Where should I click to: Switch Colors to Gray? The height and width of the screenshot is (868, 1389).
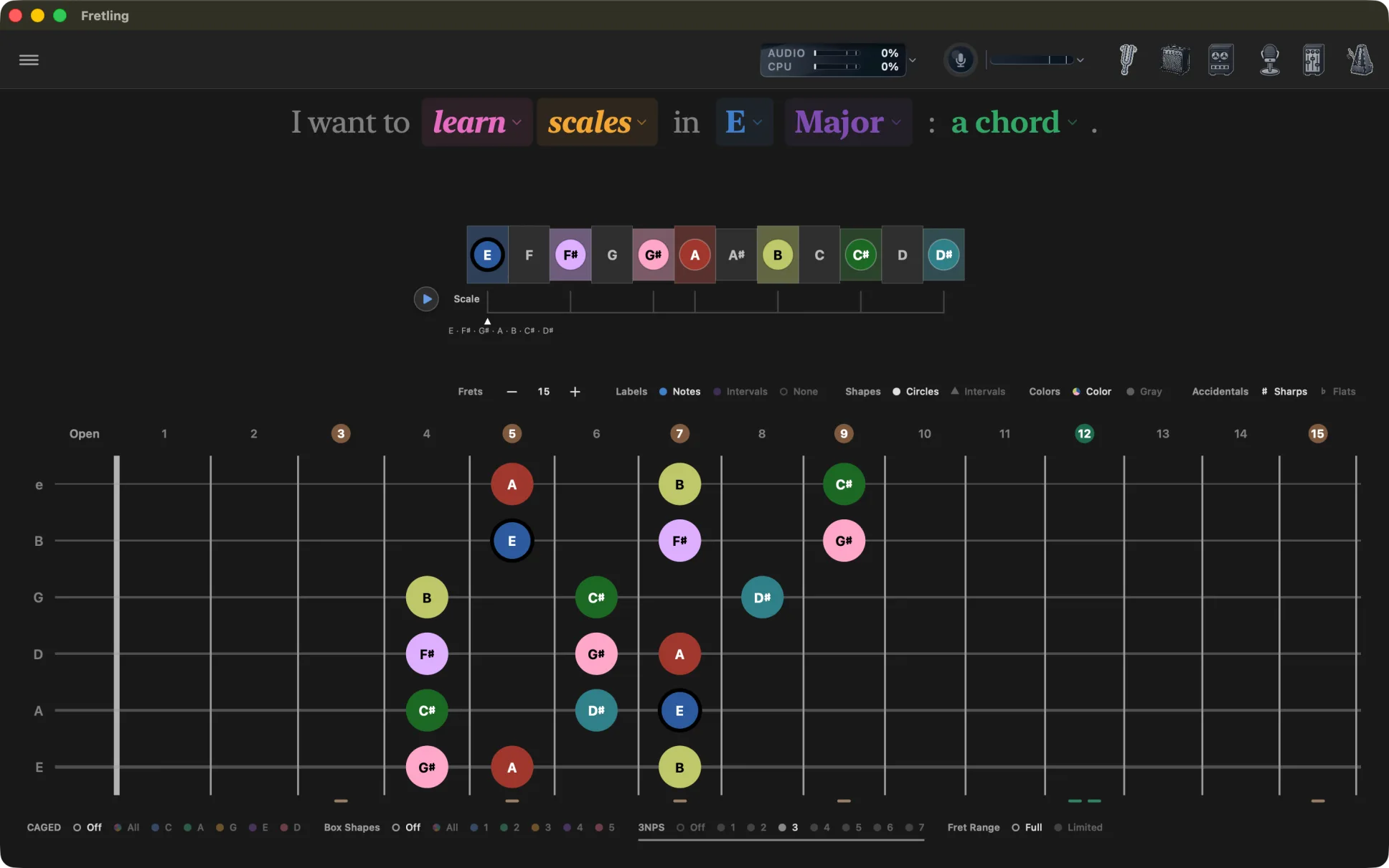coord(1144,392)
